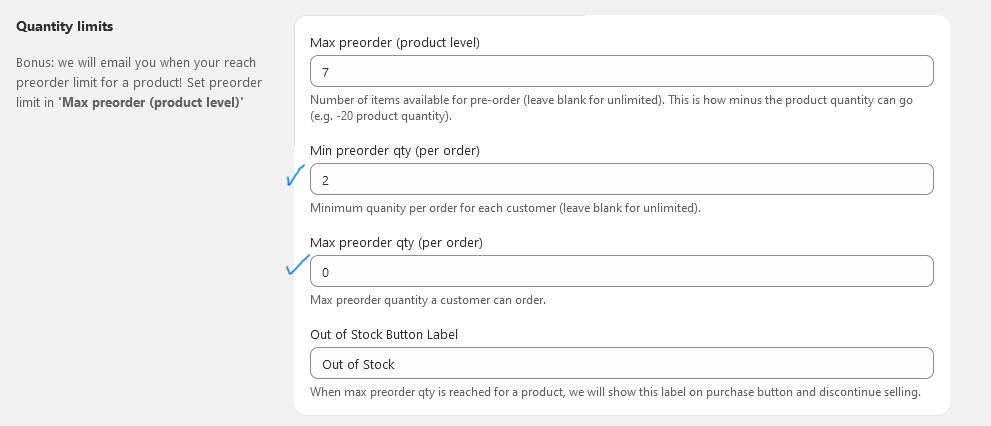The height and width of the screenshot is (426, 991).
Task: Focus the Max preorder (product level) field
Action: coord(621,71)
